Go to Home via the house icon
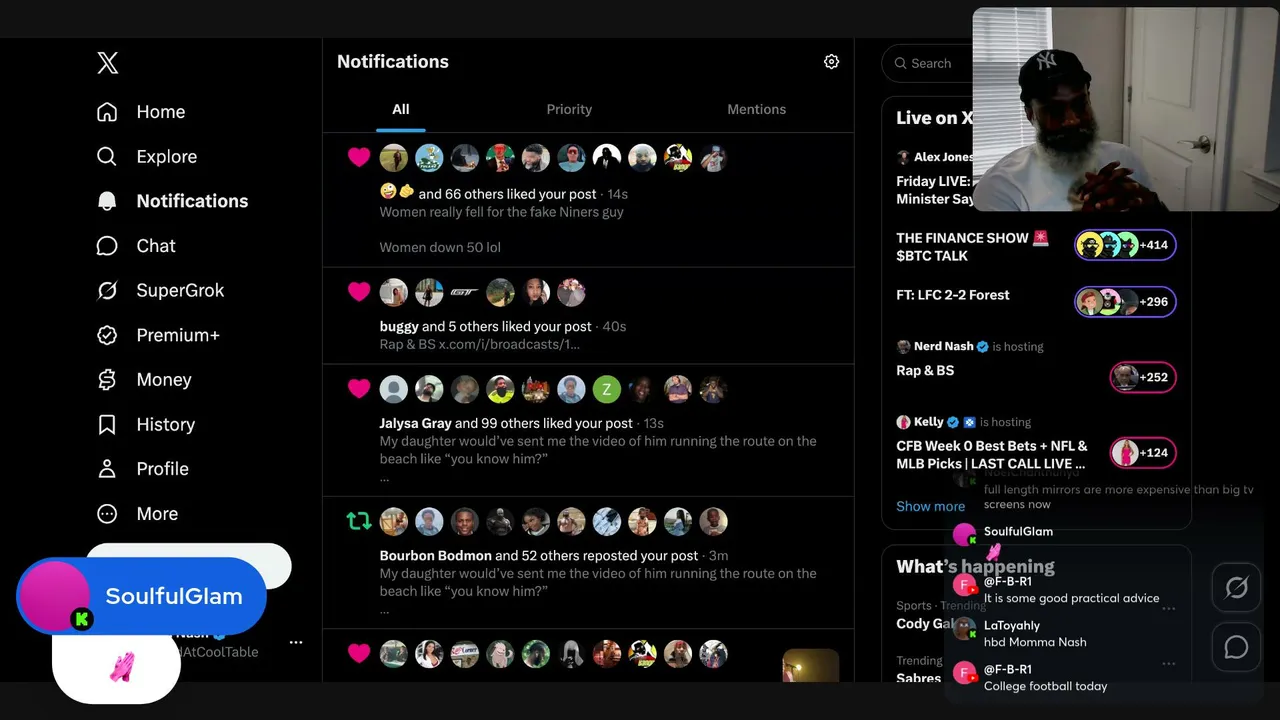 tap(107, 112)
